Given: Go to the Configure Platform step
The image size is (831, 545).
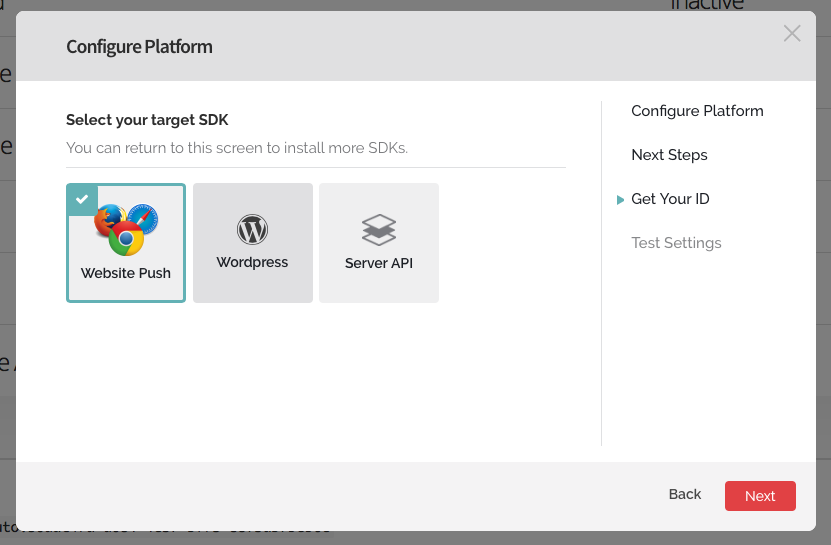Looking at the screenshot, I should (697, 111).
